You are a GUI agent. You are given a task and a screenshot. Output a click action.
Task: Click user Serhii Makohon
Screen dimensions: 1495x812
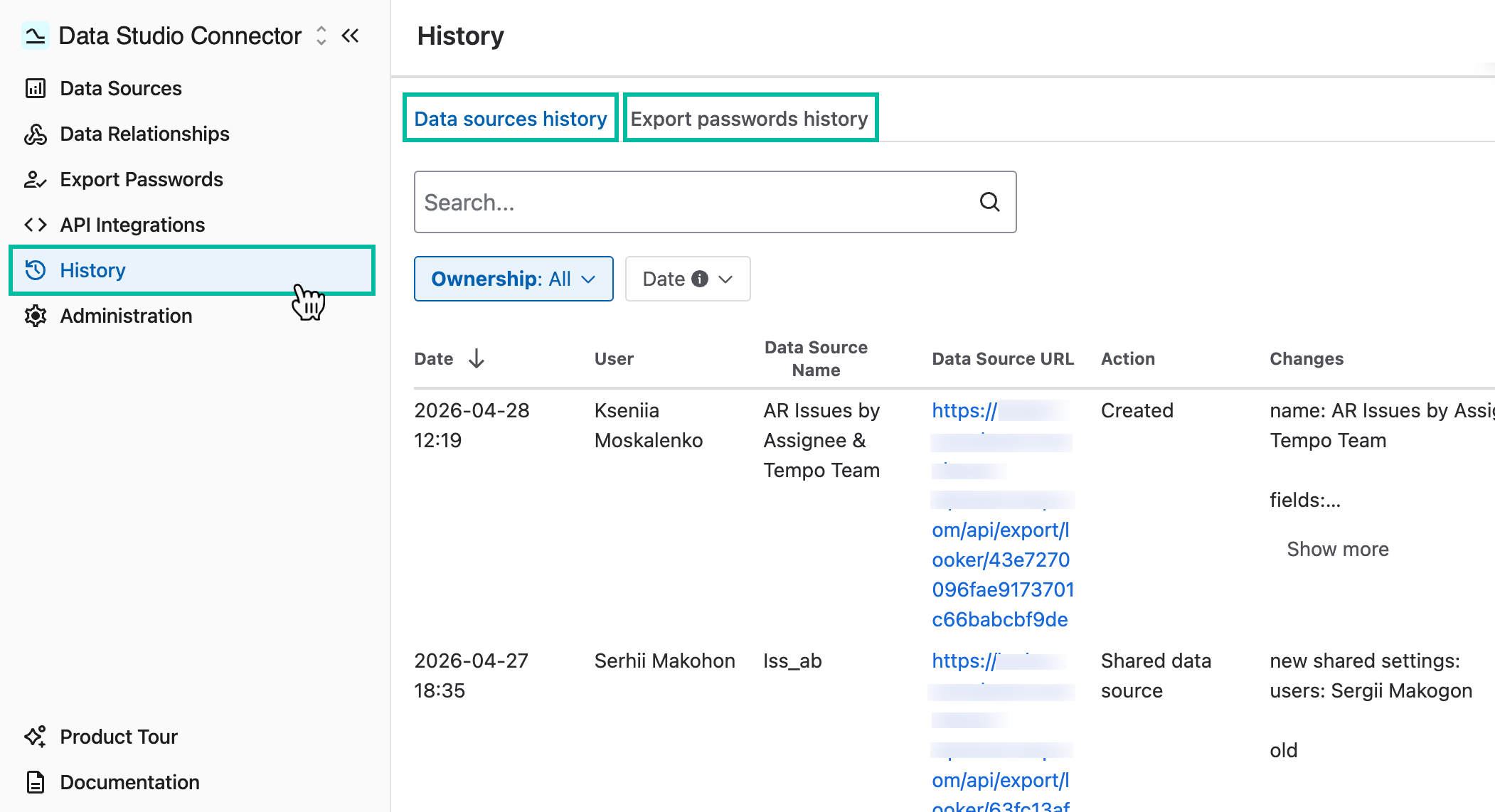[665, 661]
